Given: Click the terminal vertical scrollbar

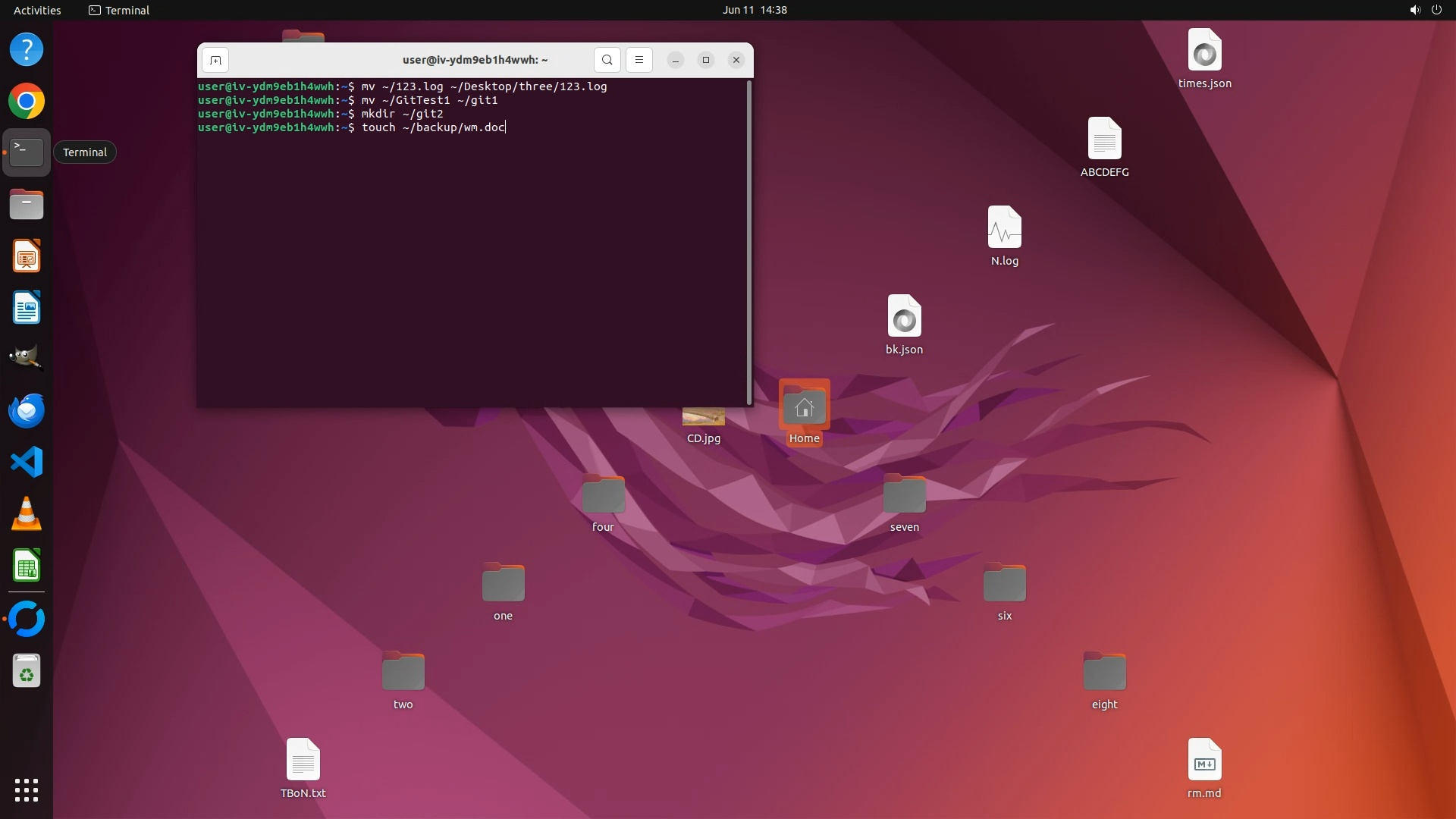Looking at the screenshot, I should pyautogui.click(x=749, y=243).
